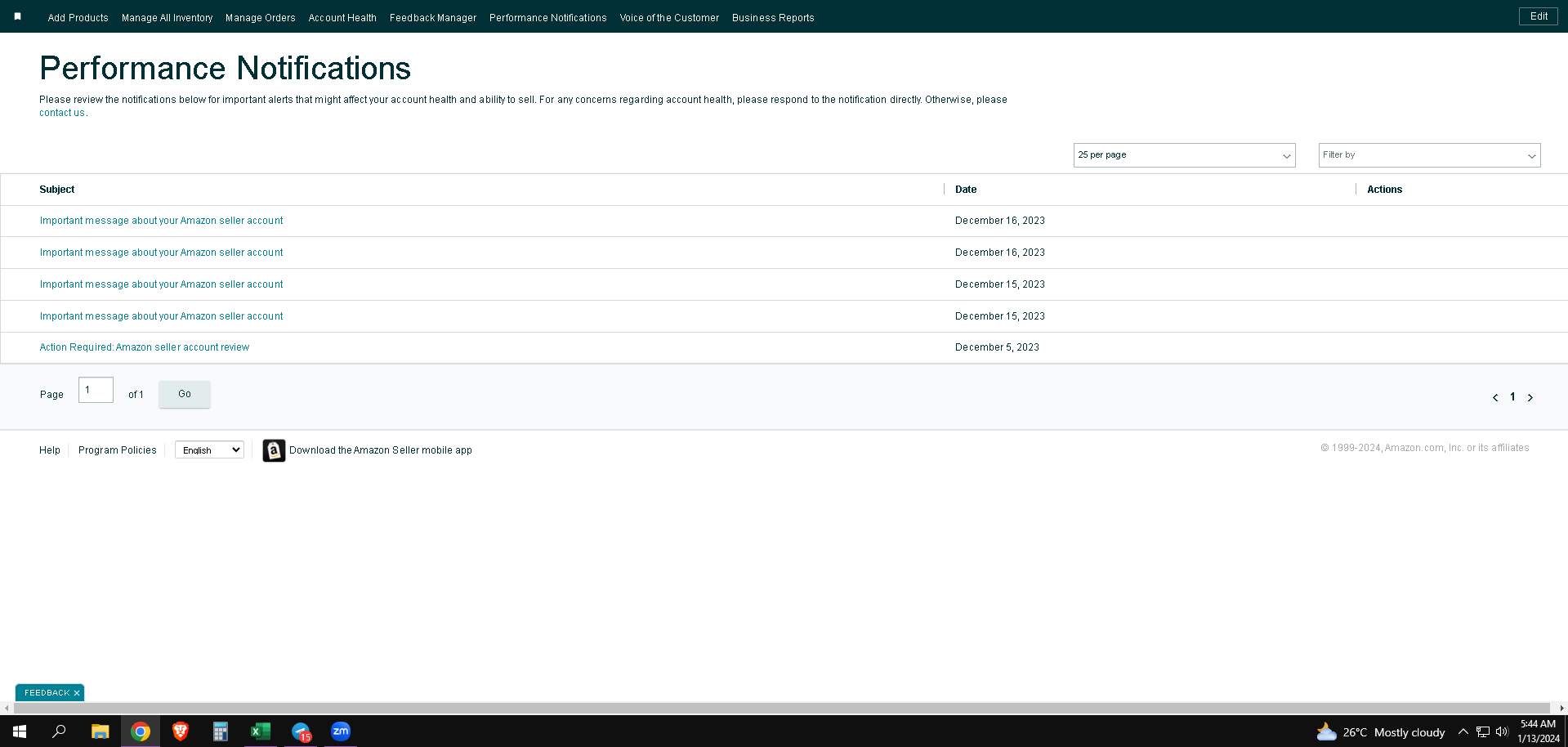Image resolution: width=1568 pixels, height=747 pixels.
Task: Open Zoom from taskbar
Action: tap(341, 731)
